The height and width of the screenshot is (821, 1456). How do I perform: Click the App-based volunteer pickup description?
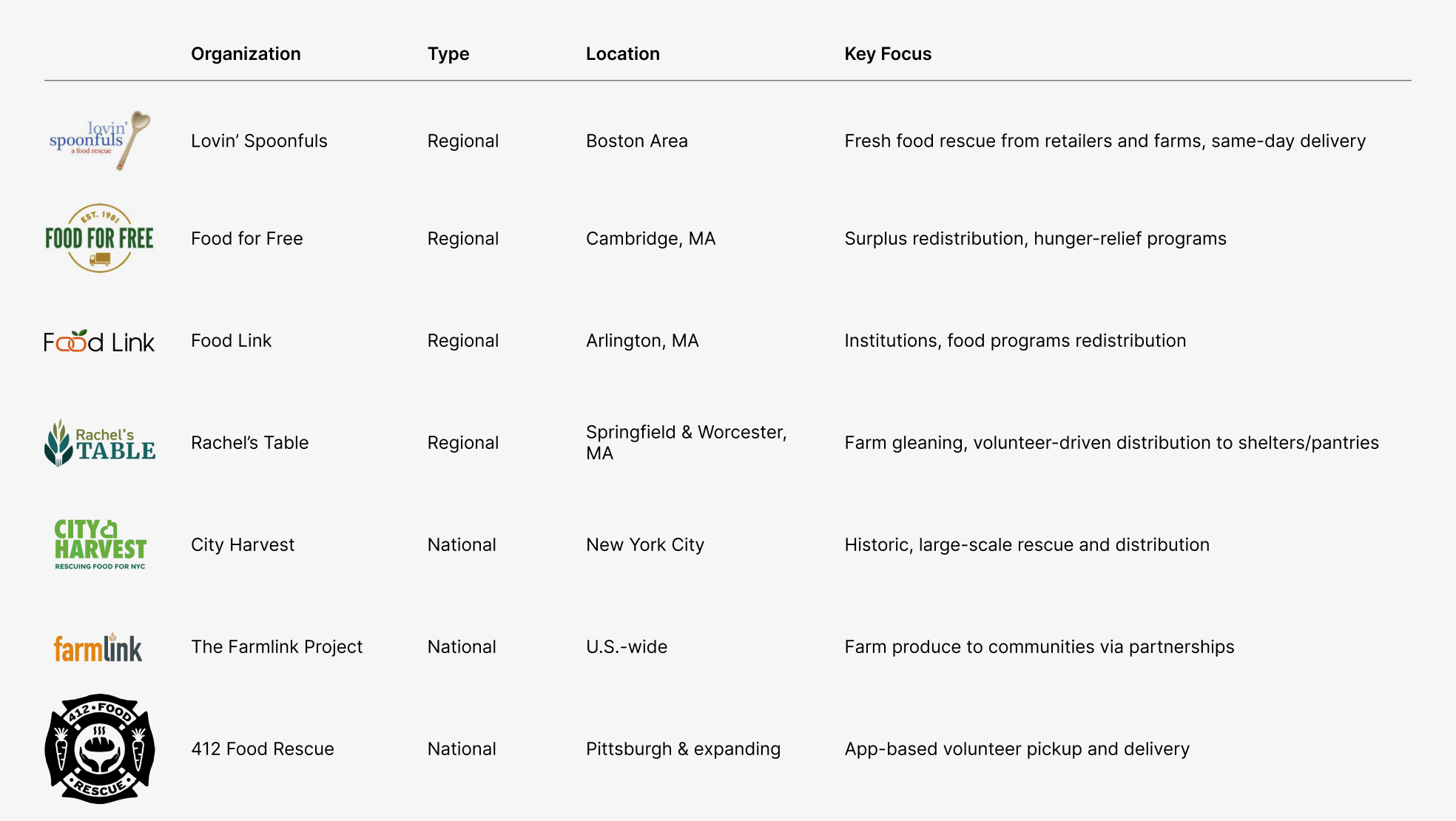pyautogui.click(x=1017, y=749)
